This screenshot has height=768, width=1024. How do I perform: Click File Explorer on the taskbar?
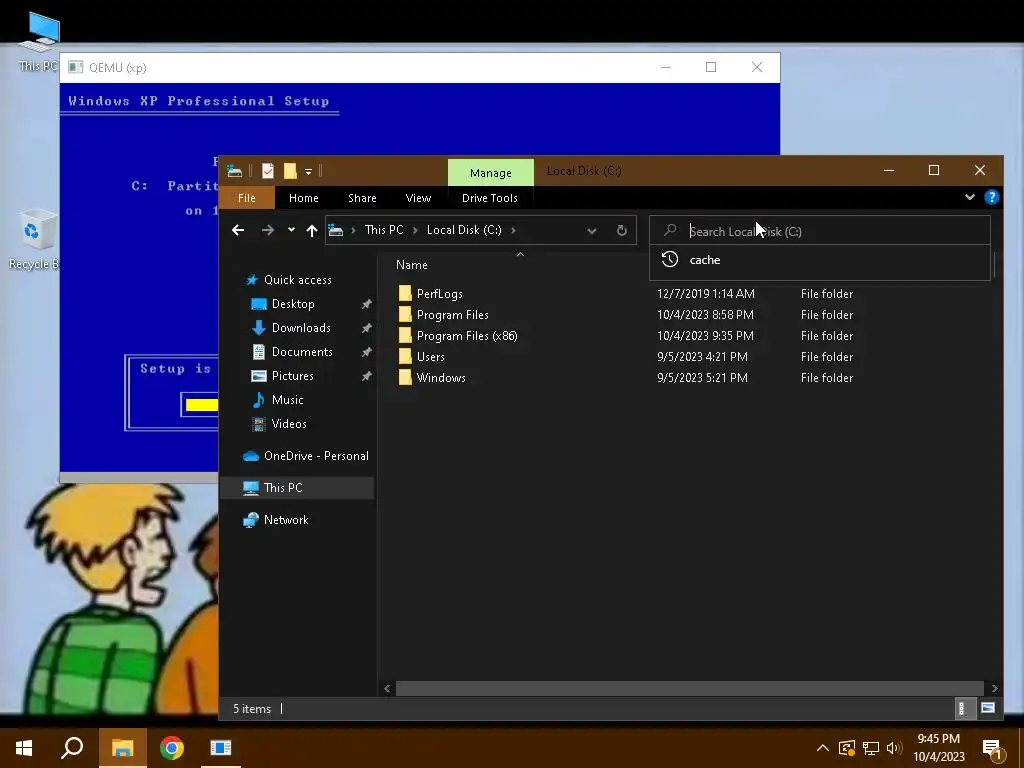123,748
